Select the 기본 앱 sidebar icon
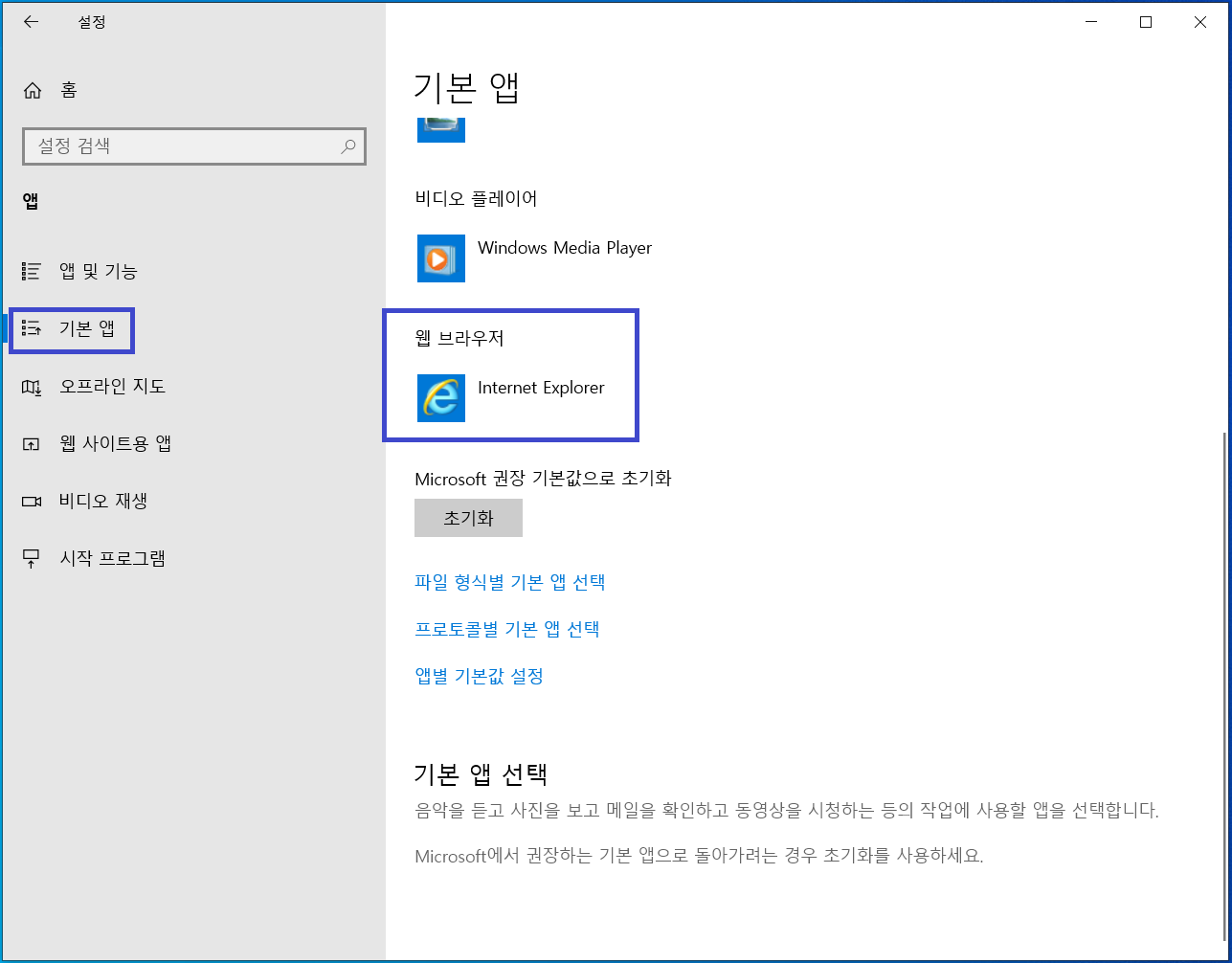The height and width of the screenshot is (963, 1232). (x=32, y=329)
